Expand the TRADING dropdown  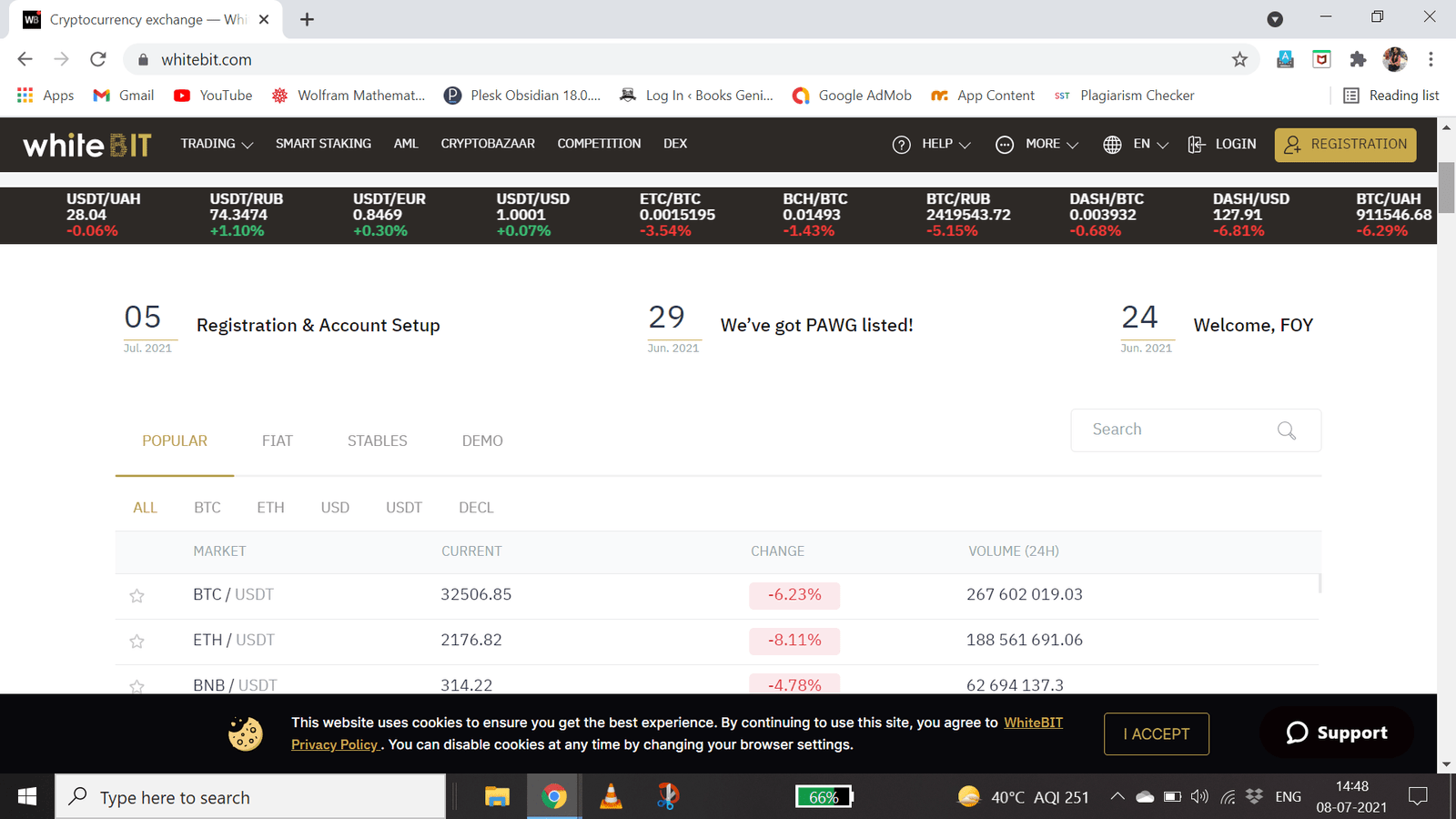(x=217, y=144)
